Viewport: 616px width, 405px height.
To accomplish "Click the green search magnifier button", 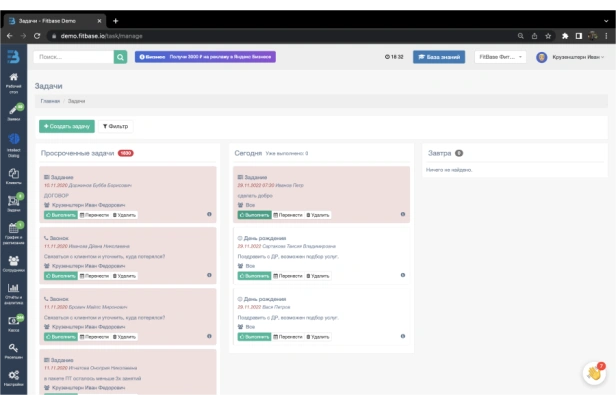I will [121, 57].
